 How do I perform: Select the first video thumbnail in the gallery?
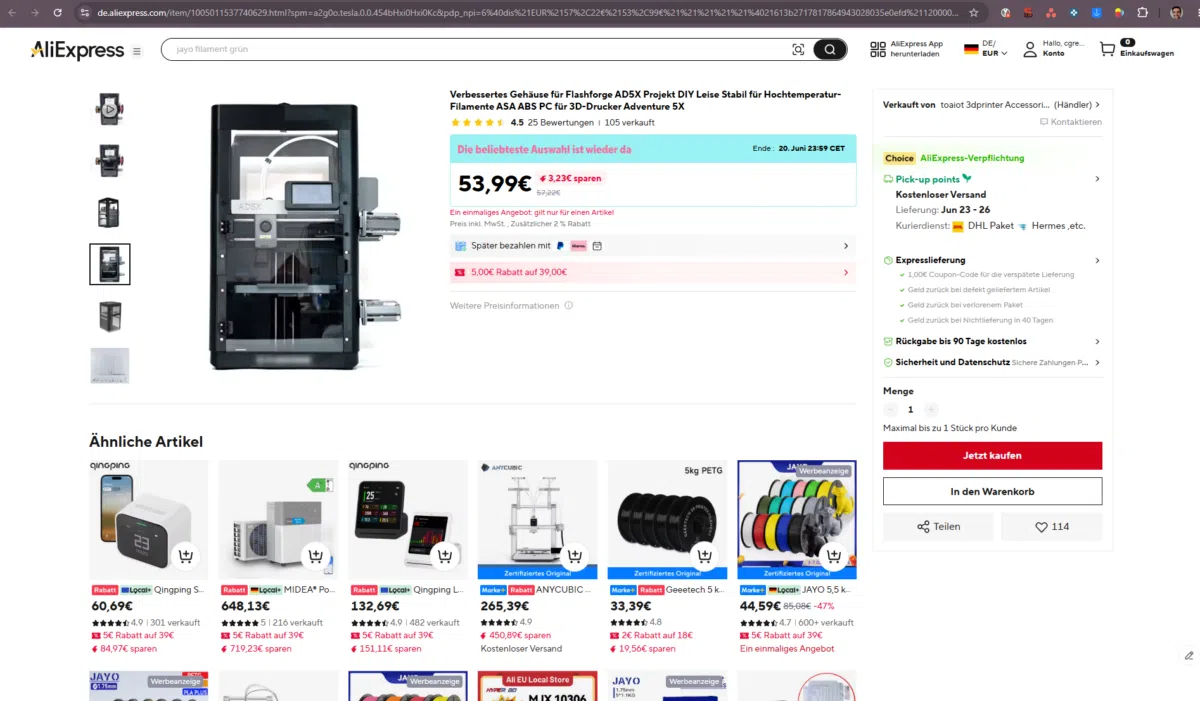click(x=109, y=108)
